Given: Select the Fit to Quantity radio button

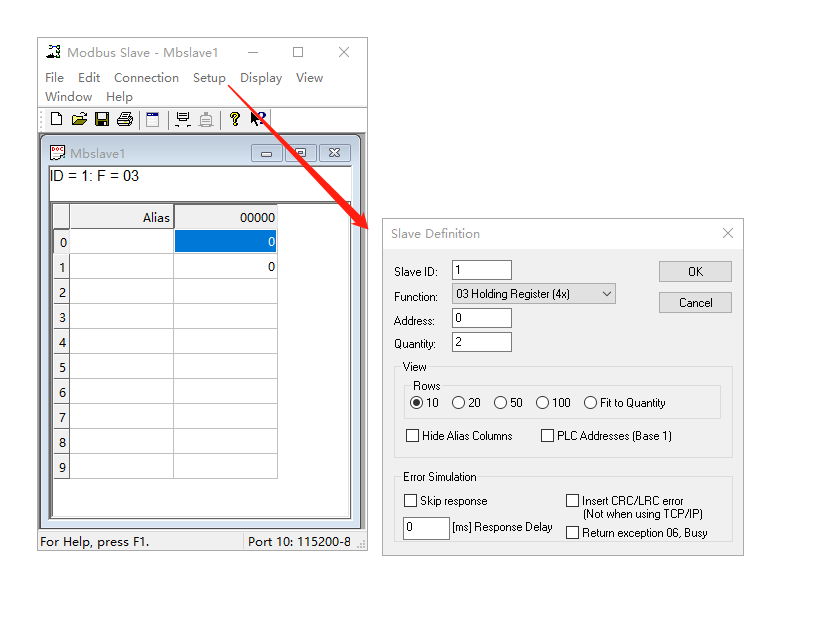Looking at the screenshot, I should click(590, 403).
